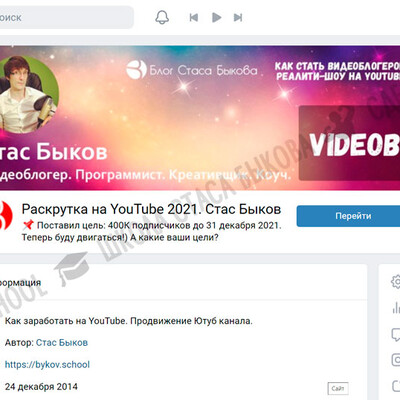Follow the https://bykov.school link

(x=47, y=364)
